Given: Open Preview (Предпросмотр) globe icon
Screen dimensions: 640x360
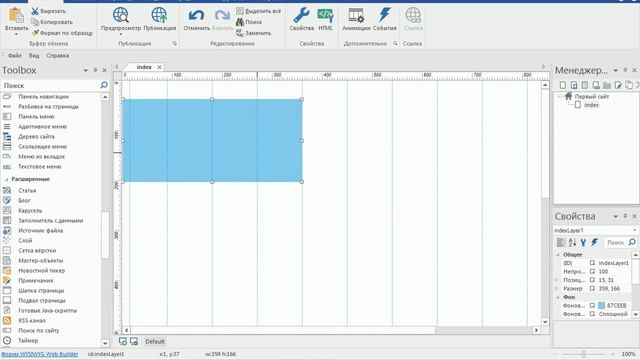Looking at the screenshot, I should (121, 16).
